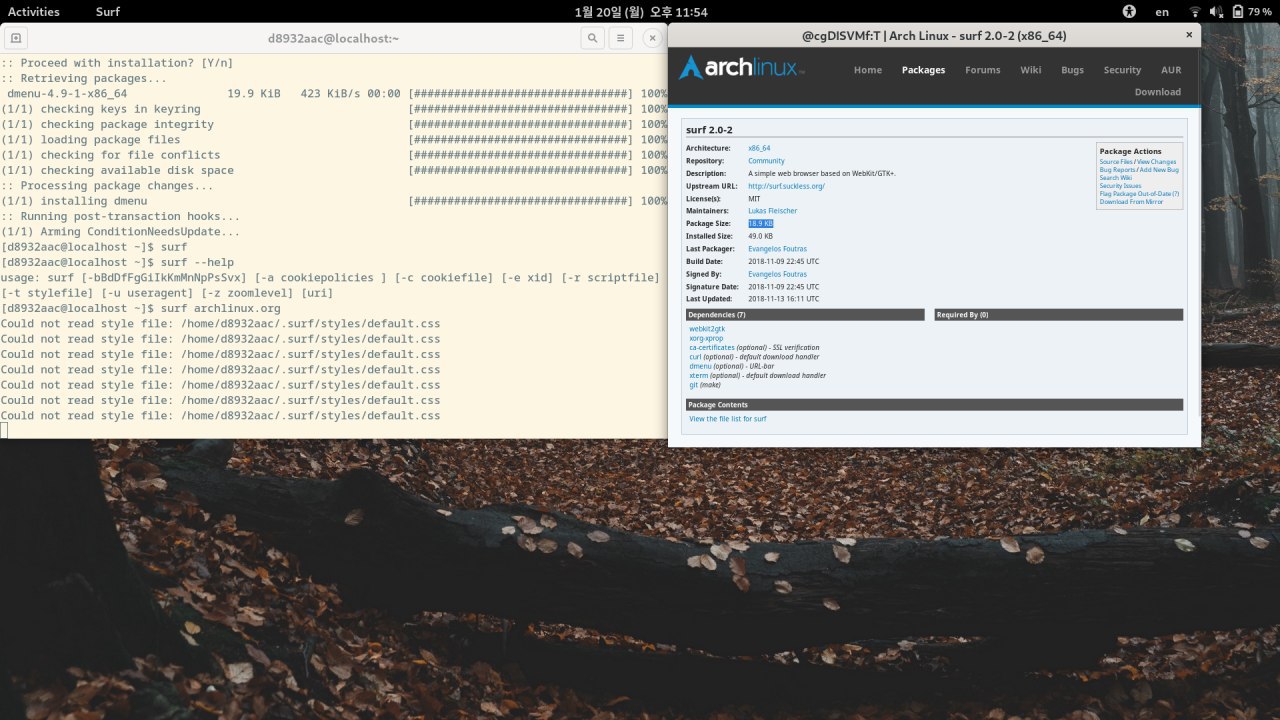
Task: Click the Arch Linux logo
Action: click(742, 68)
